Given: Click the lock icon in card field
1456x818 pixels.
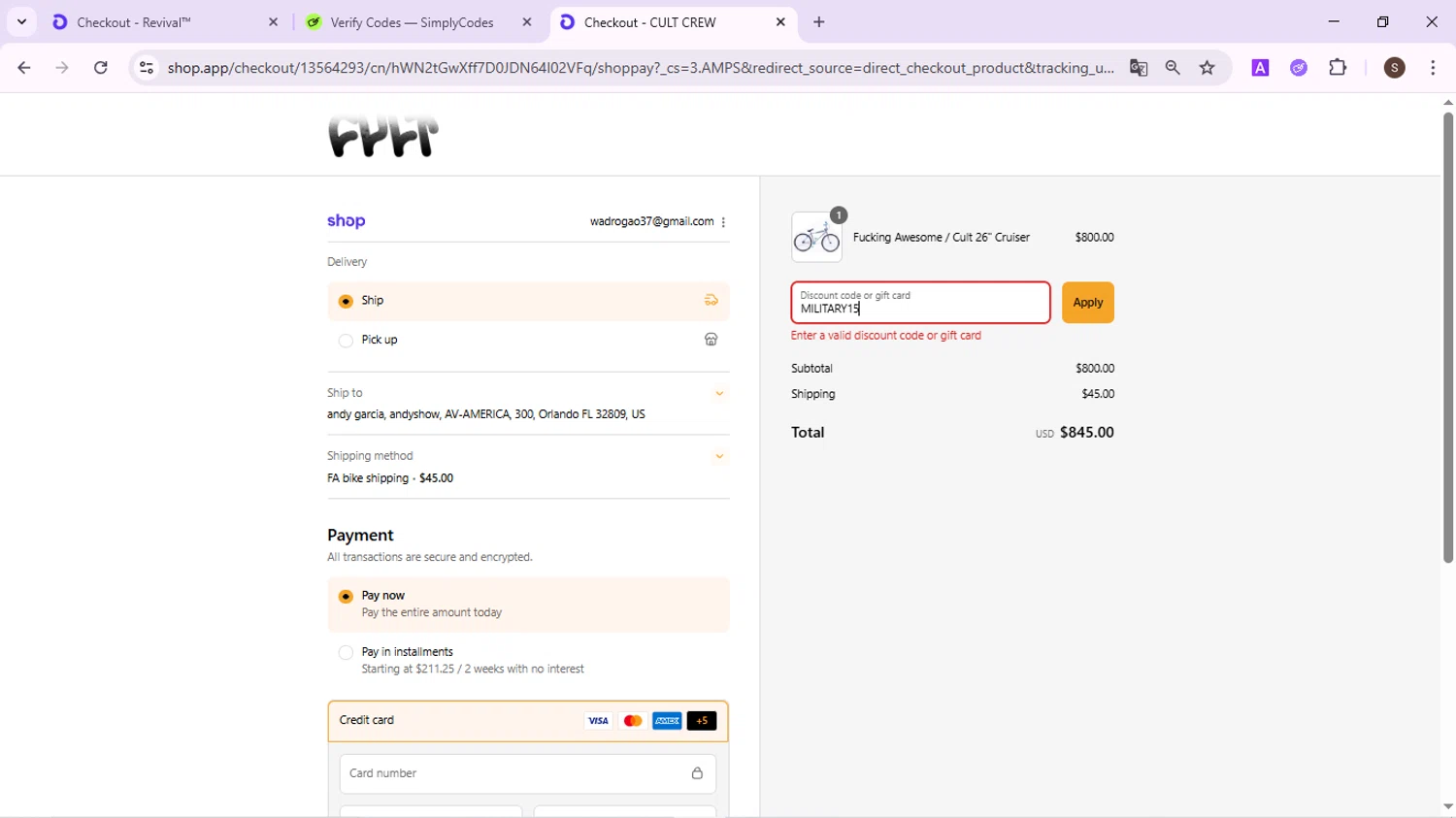Looking at the screenshot, I should coord(697,773).
